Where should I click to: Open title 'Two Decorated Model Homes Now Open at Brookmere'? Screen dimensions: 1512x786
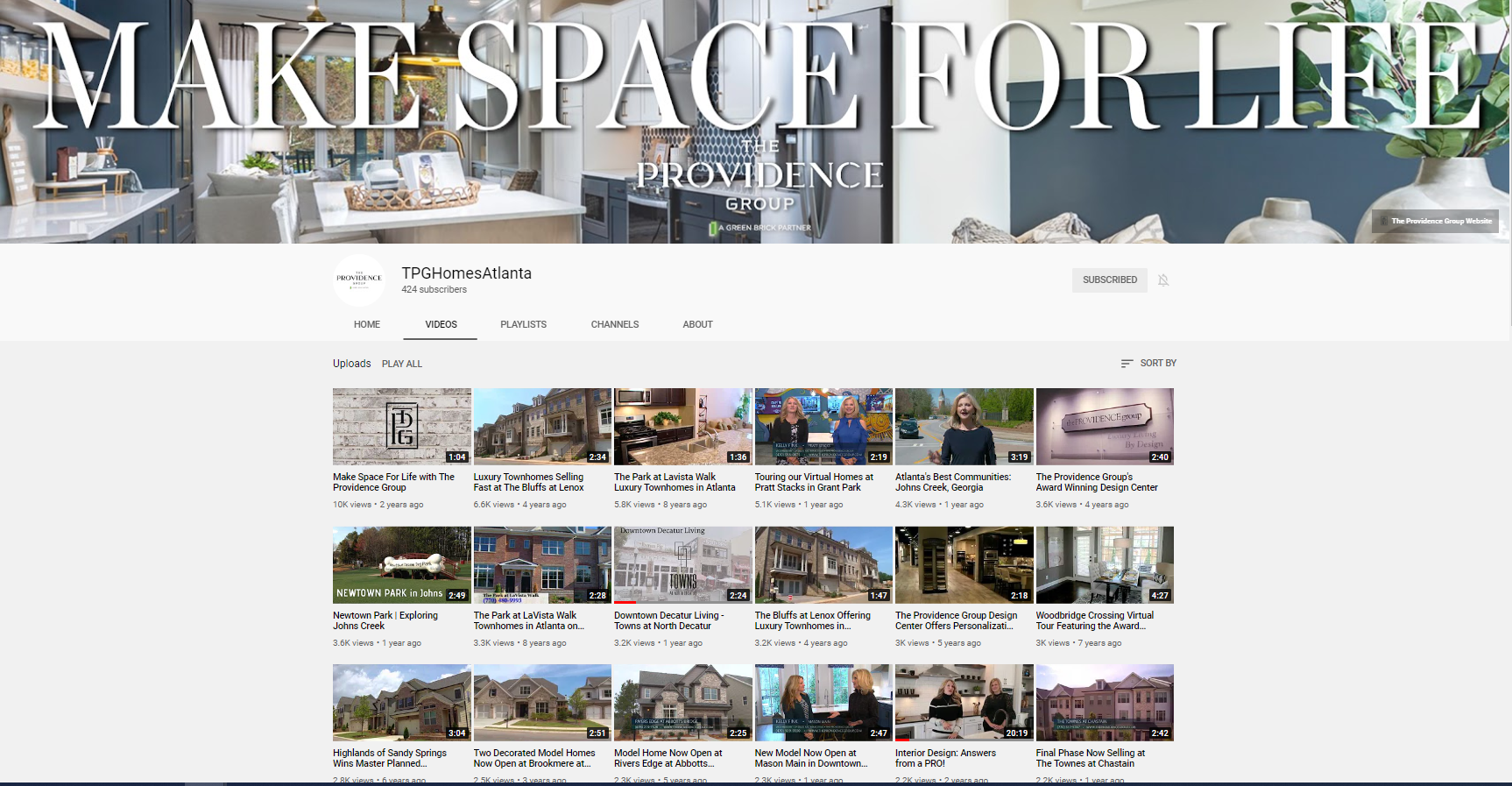534,758
